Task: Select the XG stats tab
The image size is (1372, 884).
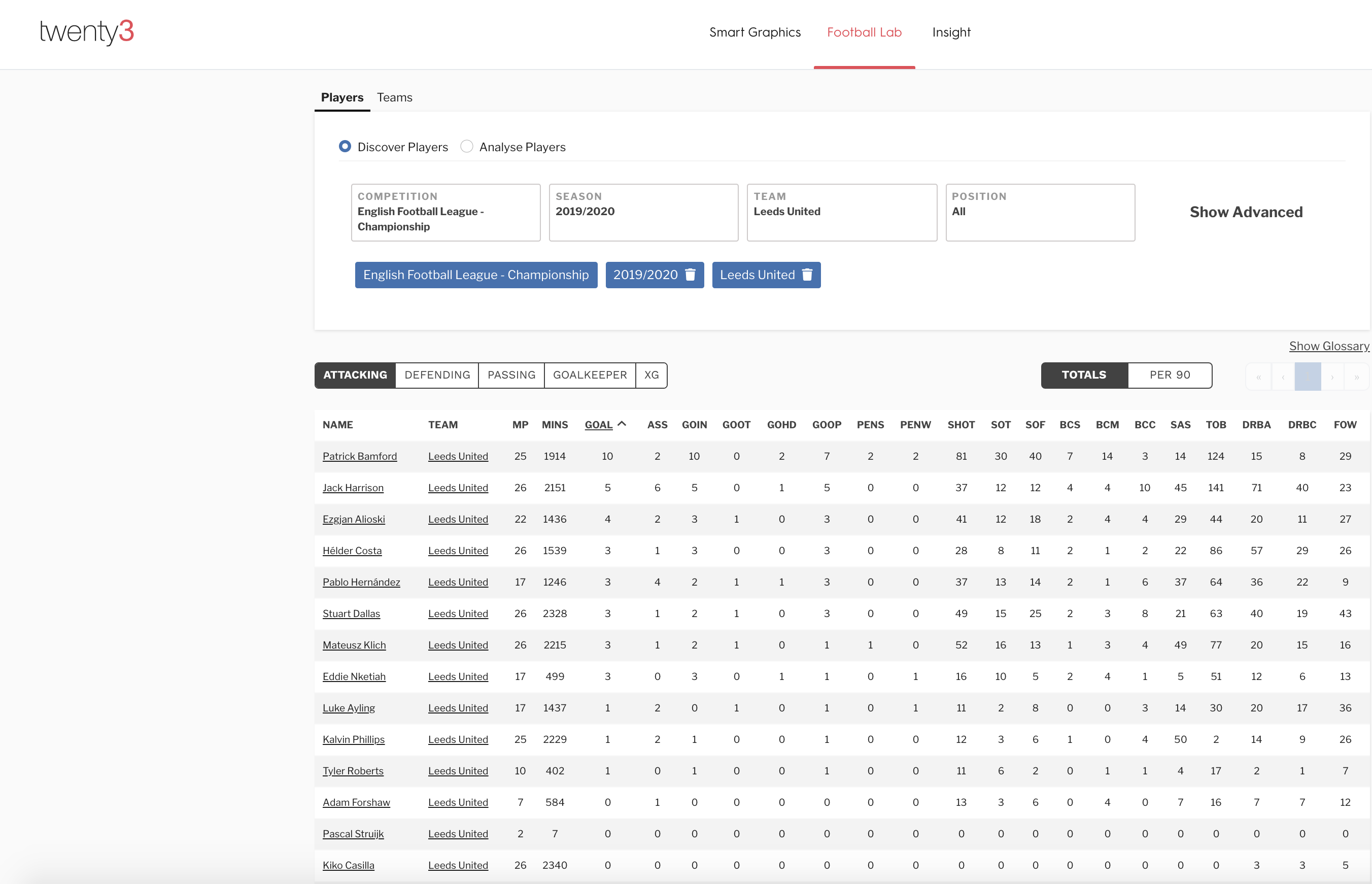Action: pyautogui.click(x=651, y=375)
